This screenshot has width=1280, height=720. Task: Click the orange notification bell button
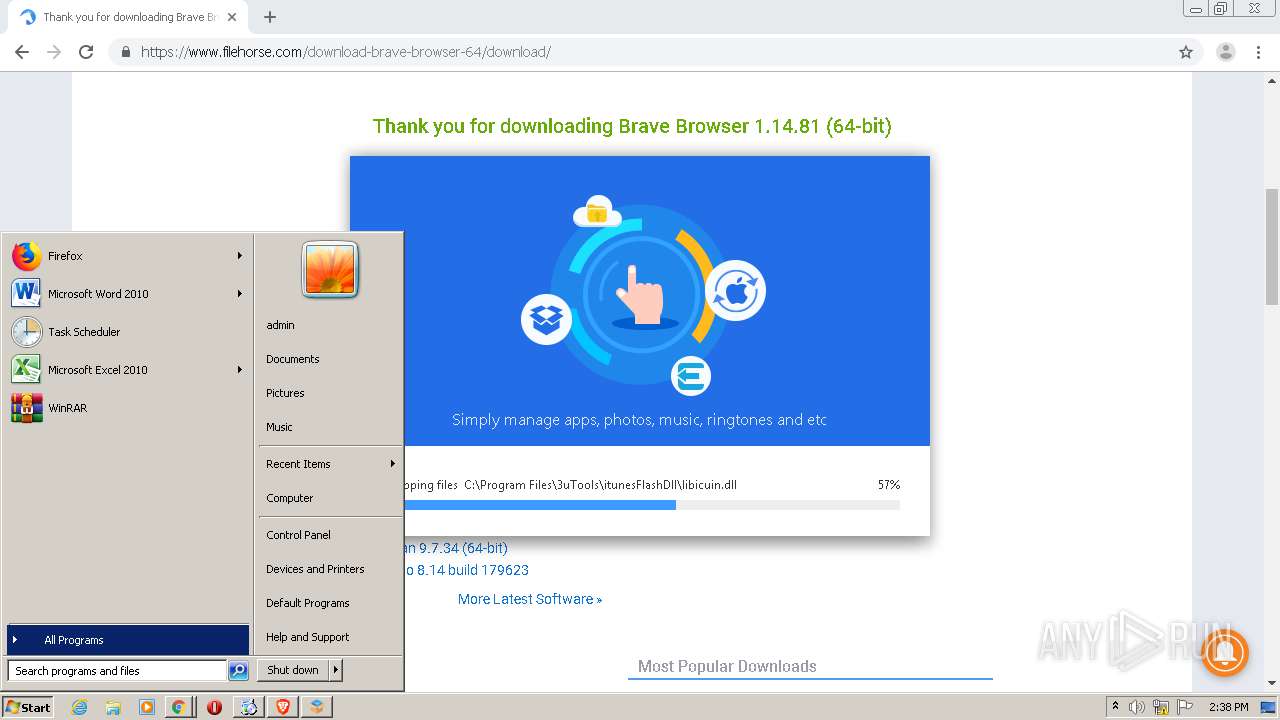1224,653
